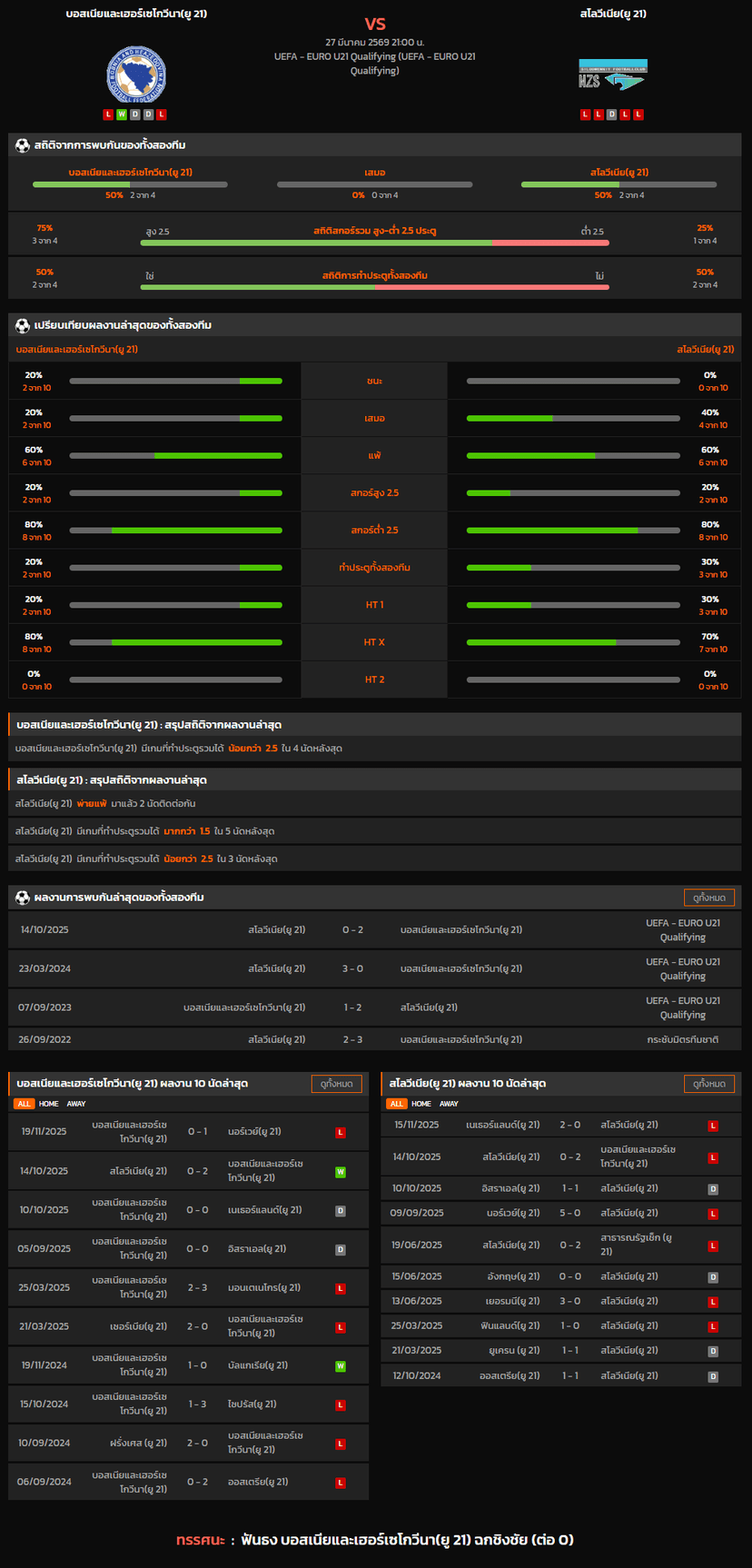Click the over-under 2.5 goals statistic bar
The image size is (752, 1568).
click(374, 243)
